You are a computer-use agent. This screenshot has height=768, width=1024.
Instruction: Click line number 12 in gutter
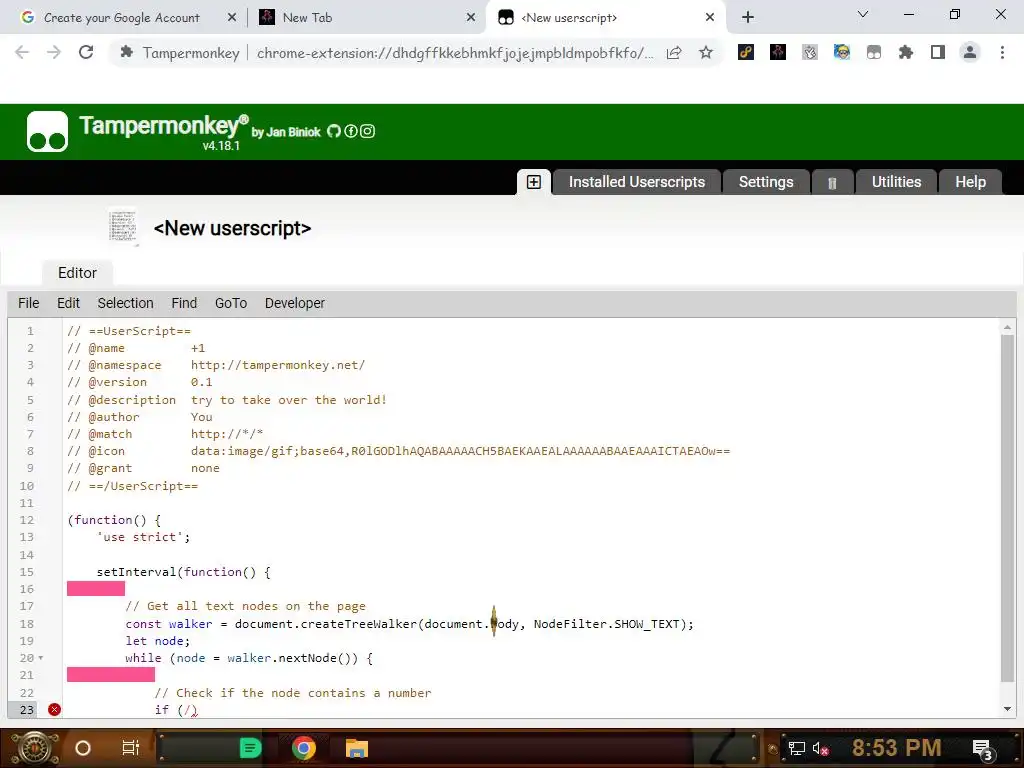(x=27, y=520)
